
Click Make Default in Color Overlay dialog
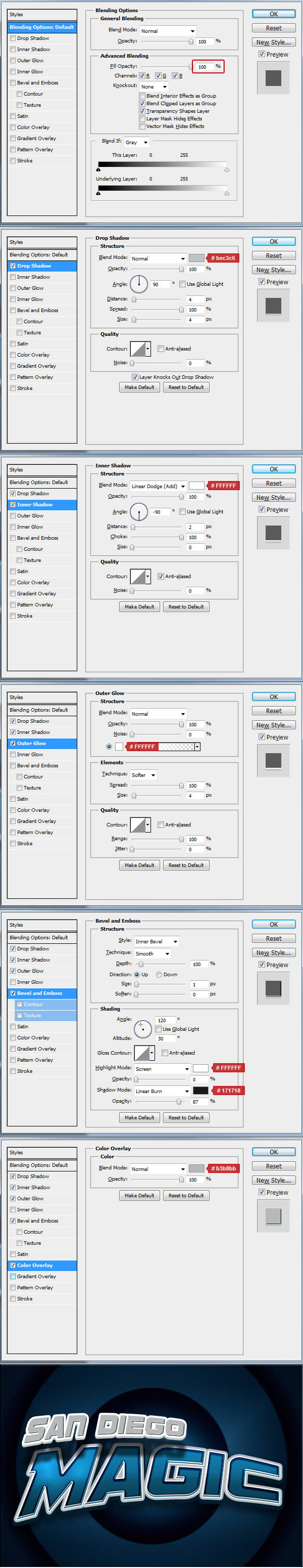tap(139, 1196)
